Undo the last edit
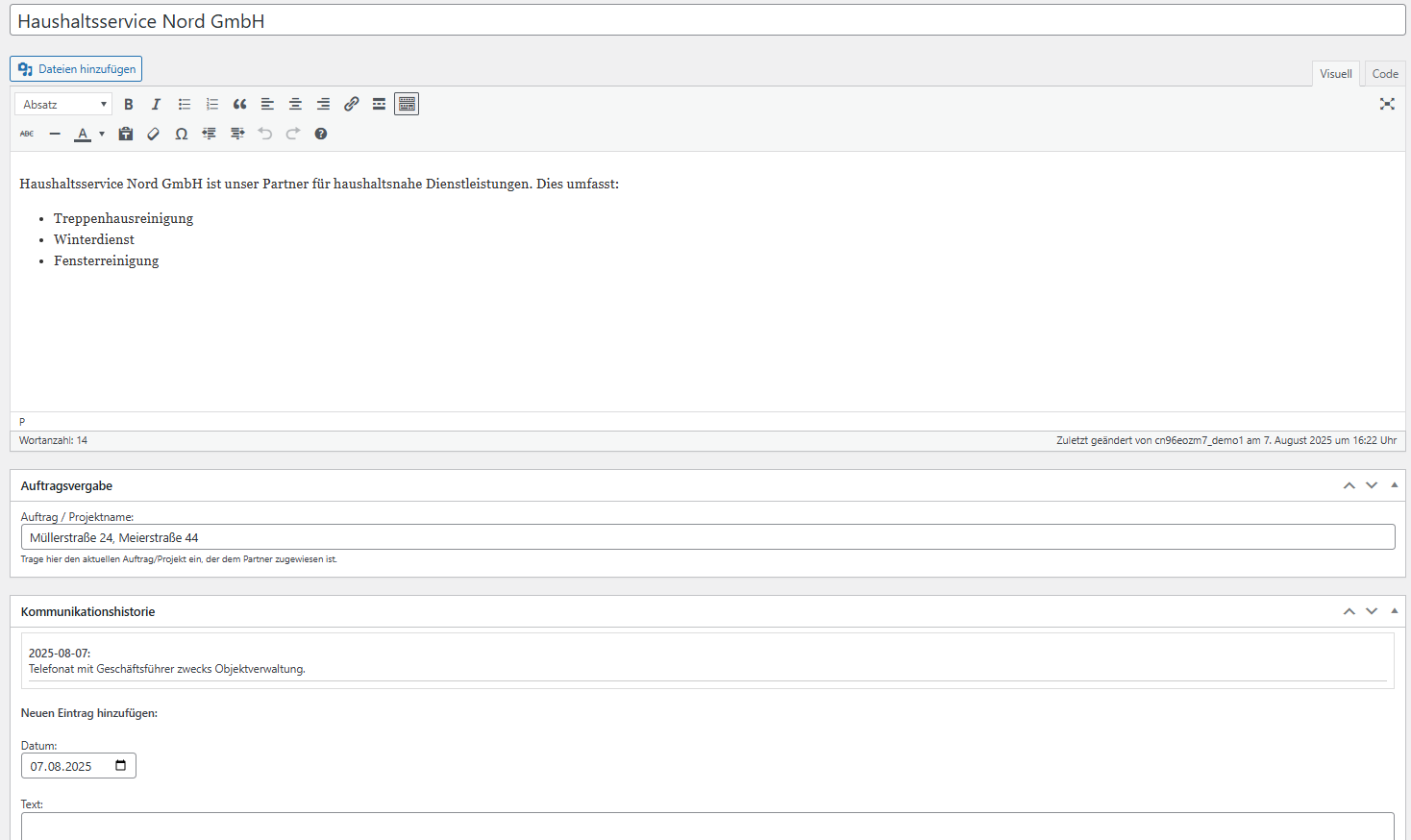Screen dimensions: 1411x840 265,134
